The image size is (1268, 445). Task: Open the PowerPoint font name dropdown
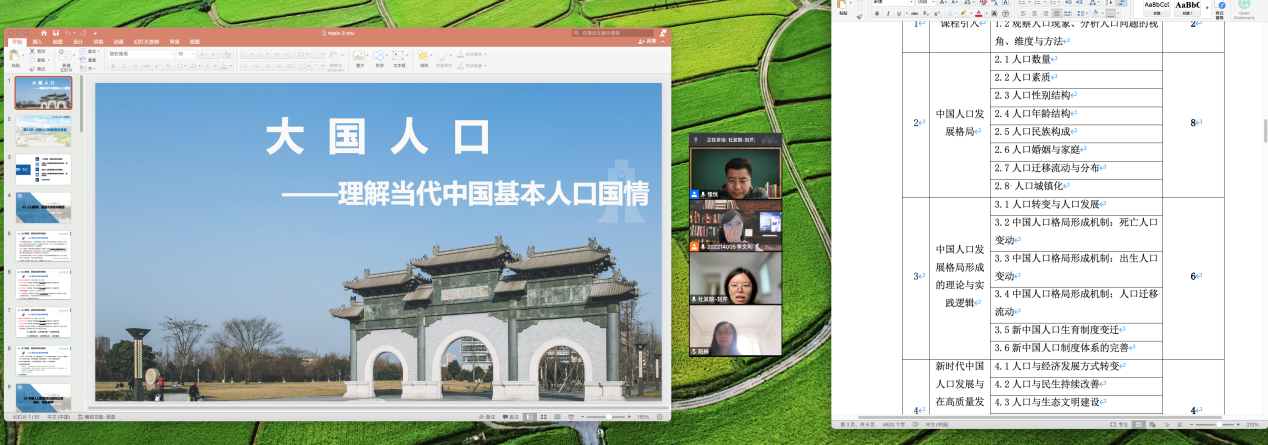172,54
